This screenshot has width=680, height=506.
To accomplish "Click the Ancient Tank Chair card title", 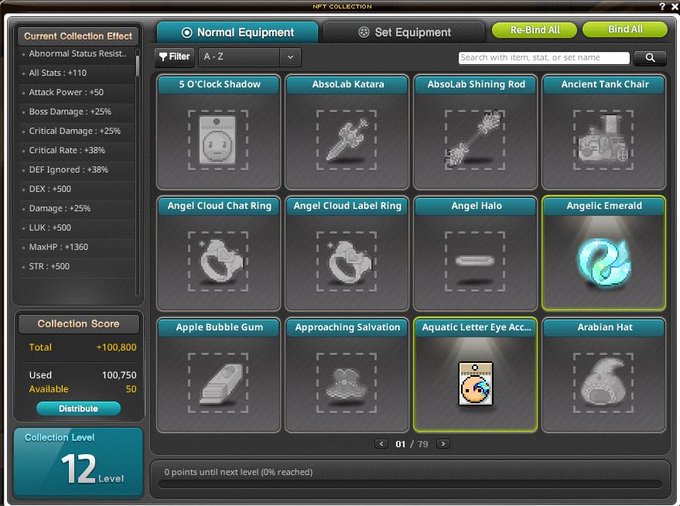I will [604, 85].
